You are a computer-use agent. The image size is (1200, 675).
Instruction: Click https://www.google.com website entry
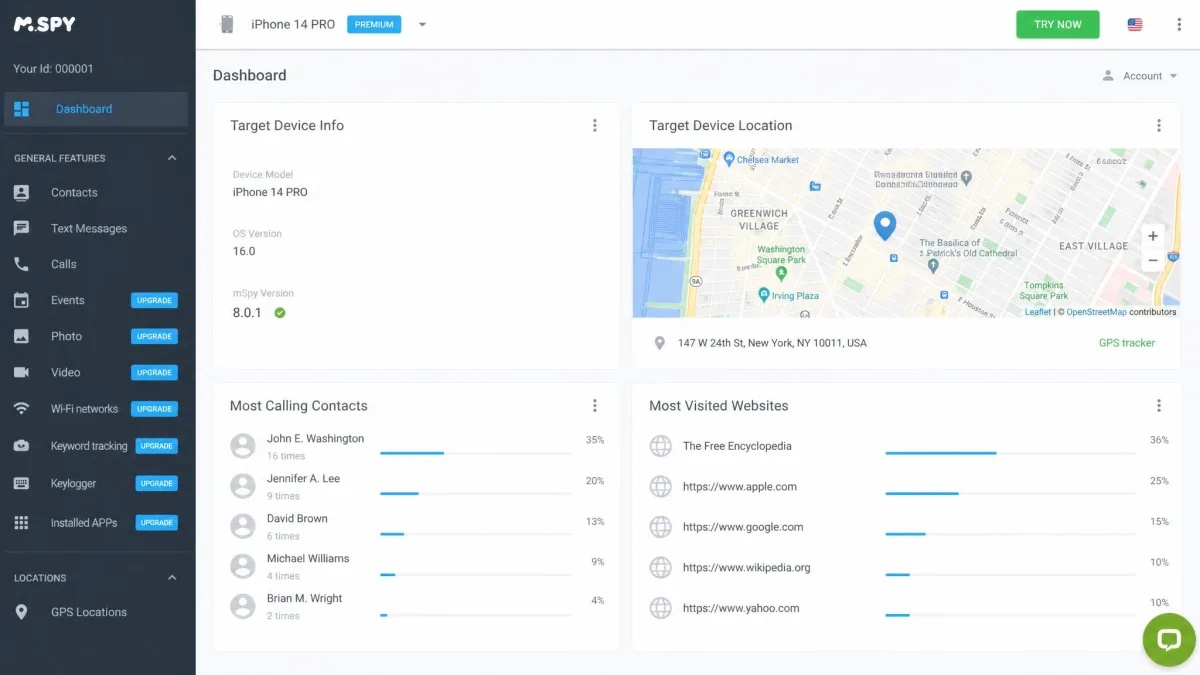(x=743, y=527)
